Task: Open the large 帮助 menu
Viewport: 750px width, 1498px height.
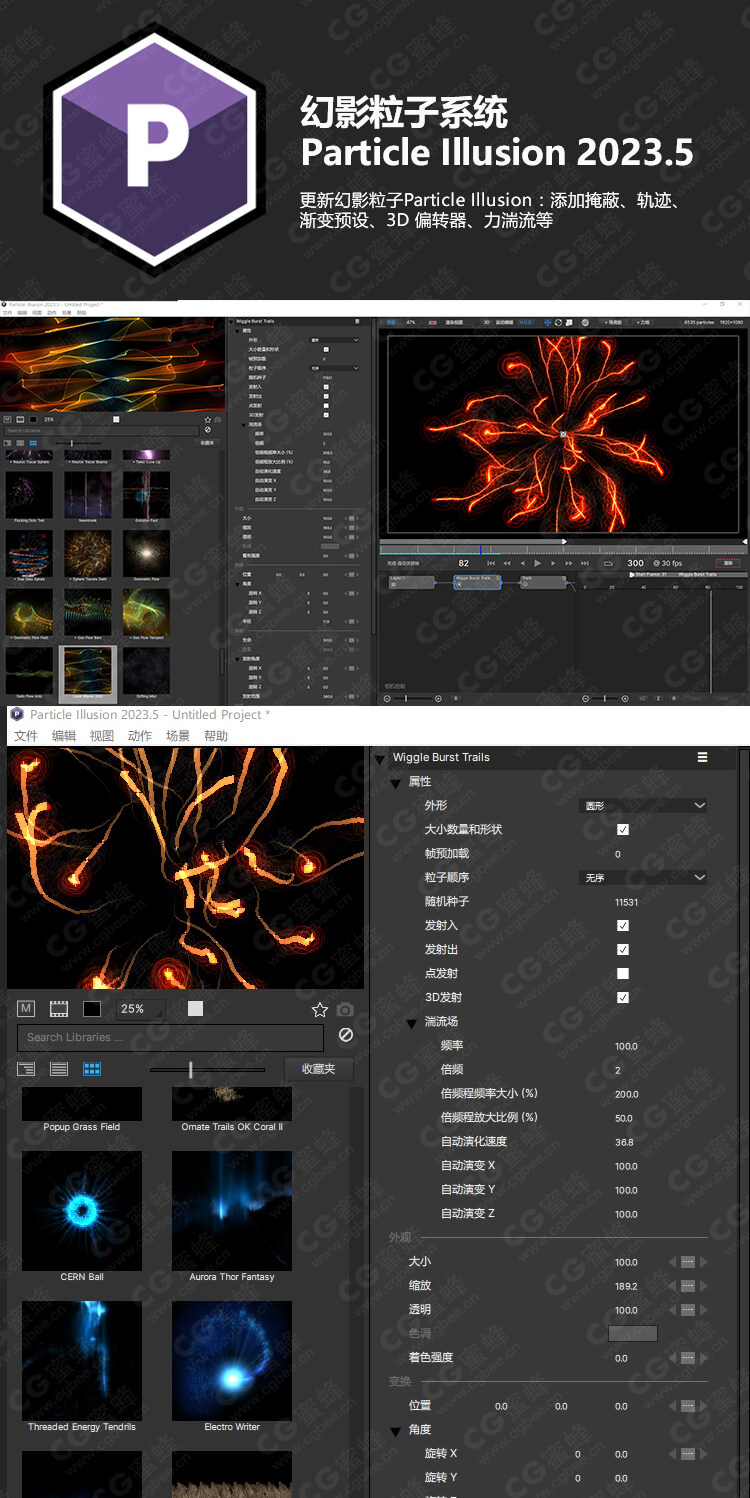Action: [x=216, y=736]
